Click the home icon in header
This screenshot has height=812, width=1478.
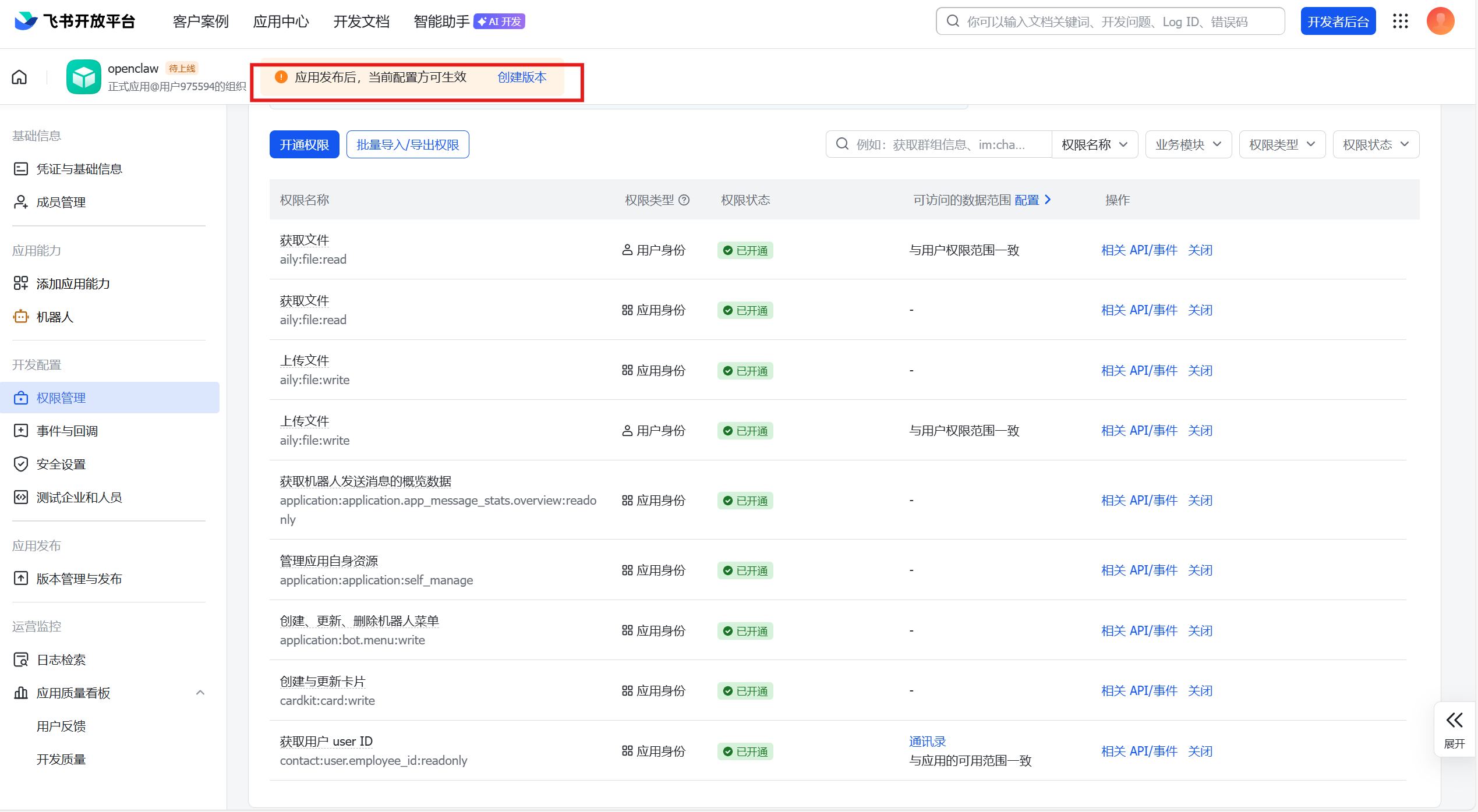point(19,77)
